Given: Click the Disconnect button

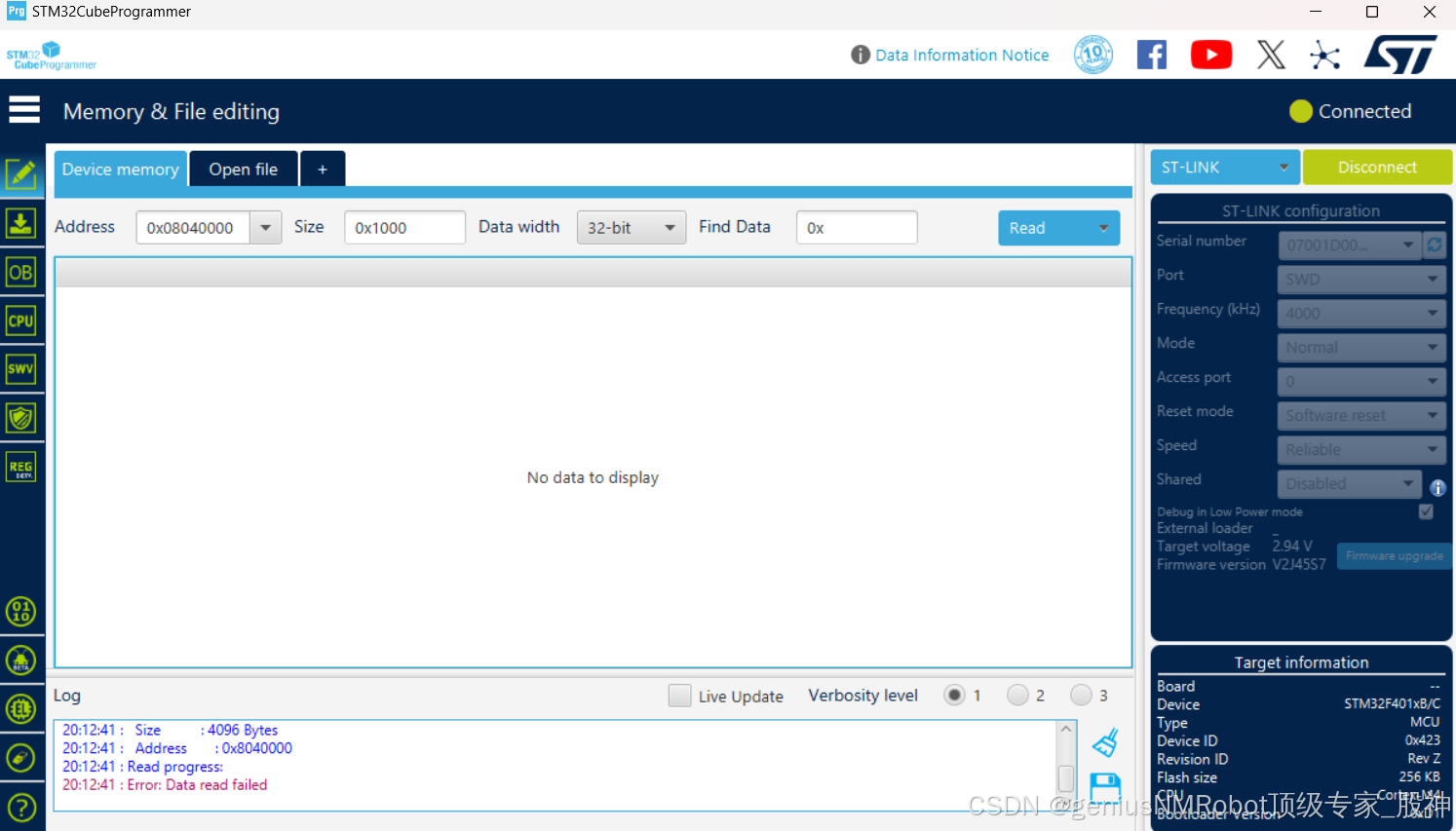Looking at the screenshot, I should (x=1377, y=167).
